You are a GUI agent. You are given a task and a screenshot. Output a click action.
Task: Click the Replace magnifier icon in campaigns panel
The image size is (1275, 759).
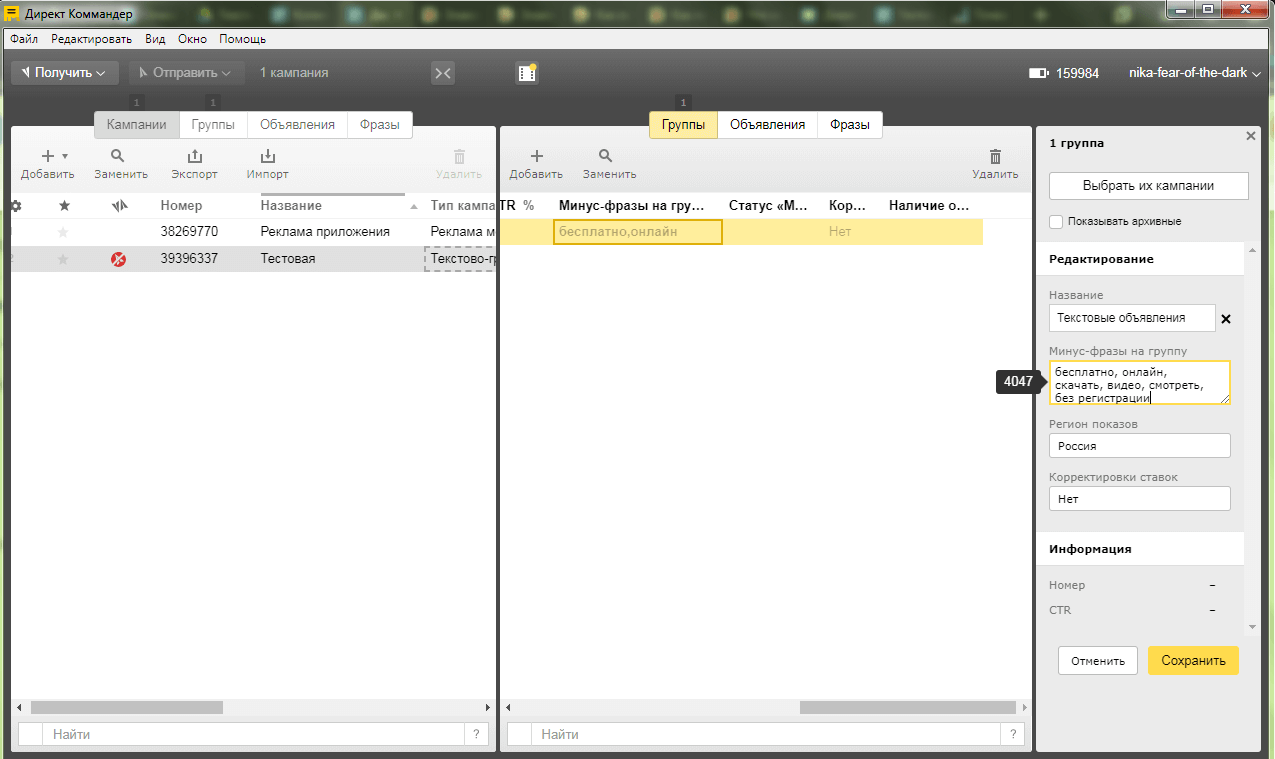[x=118, y=157]
